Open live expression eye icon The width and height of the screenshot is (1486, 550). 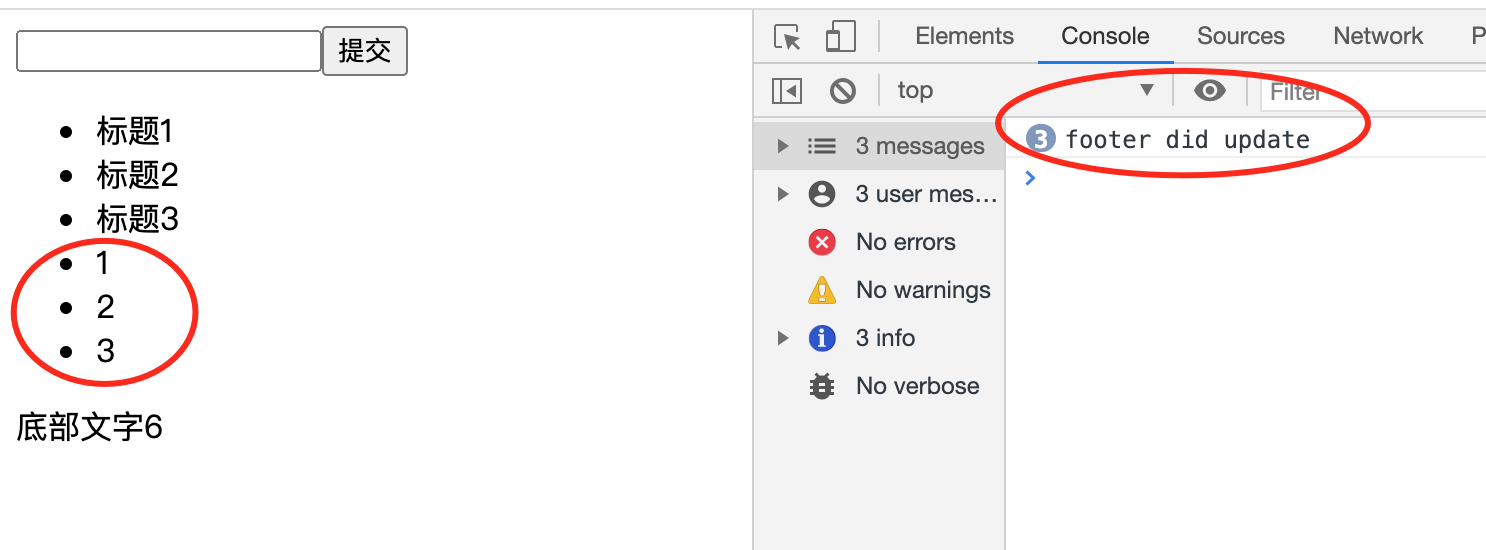[1210, 91]
